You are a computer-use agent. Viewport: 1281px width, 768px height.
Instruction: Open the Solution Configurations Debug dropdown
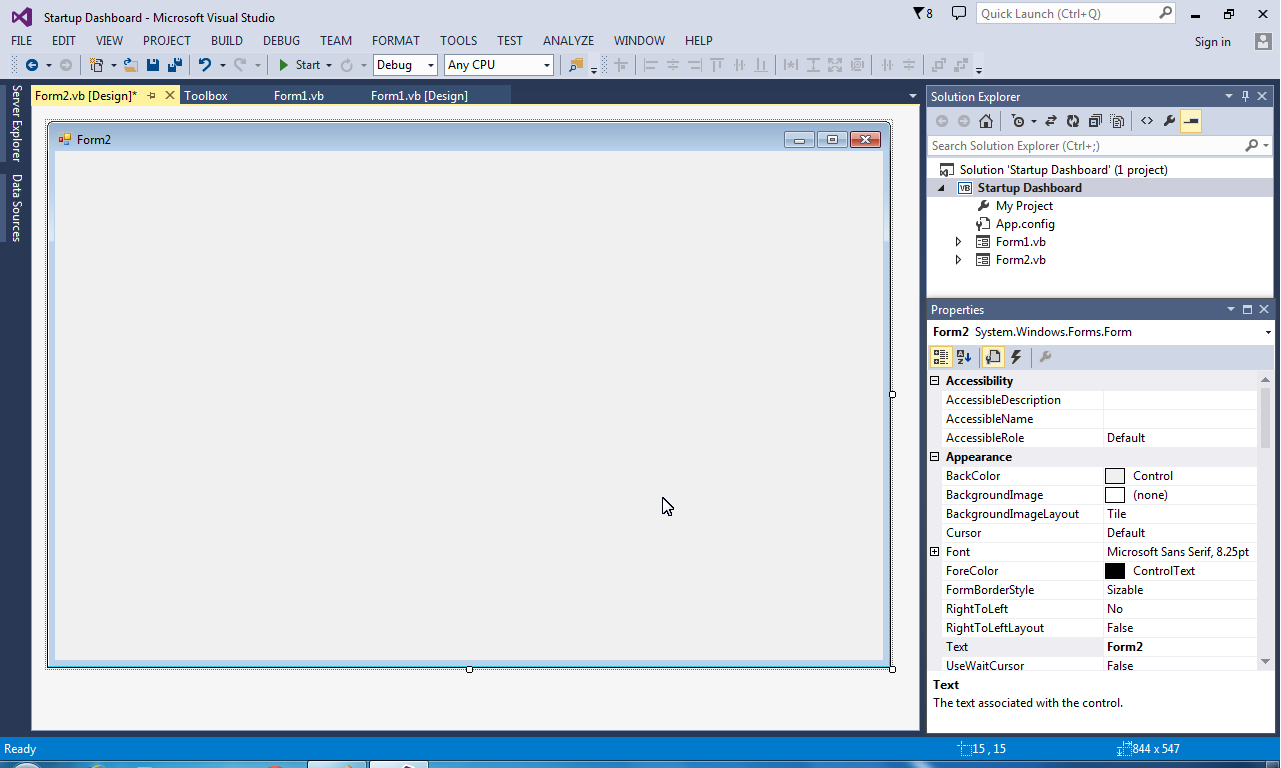tap(406, 65)
